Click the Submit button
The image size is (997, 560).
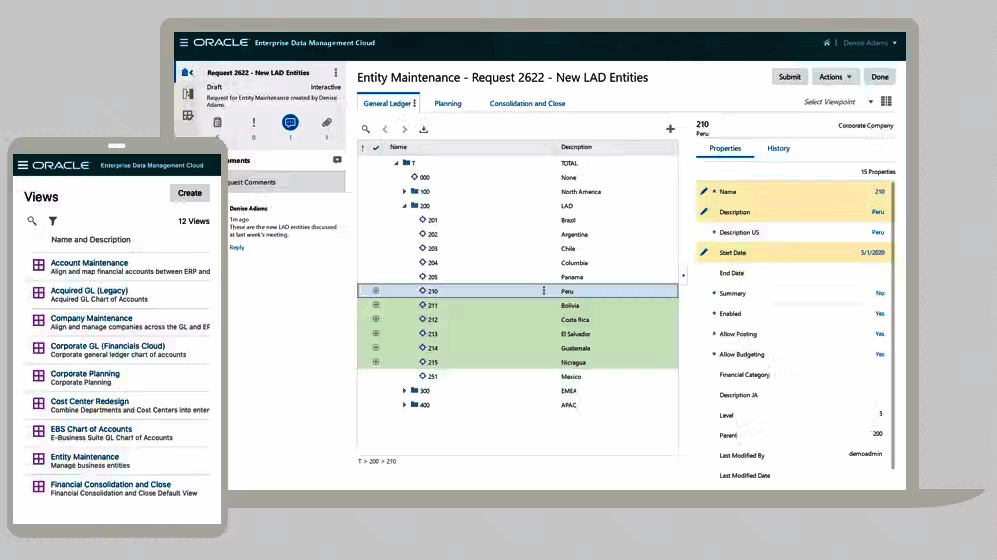[789, 77]
